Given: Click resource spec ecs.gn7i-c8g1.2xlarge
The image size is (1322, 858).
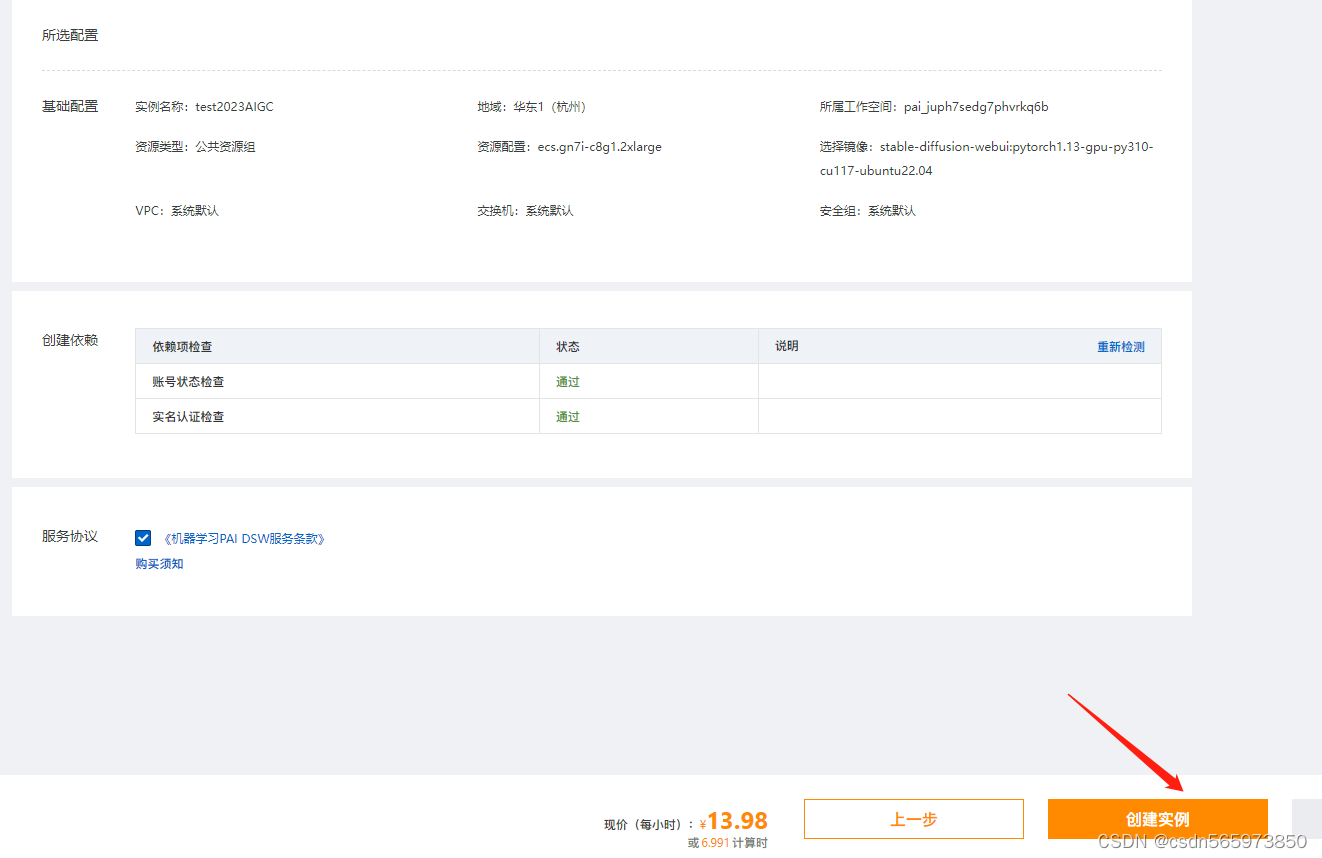Looking at the screenshot, I should coord(600,147).
